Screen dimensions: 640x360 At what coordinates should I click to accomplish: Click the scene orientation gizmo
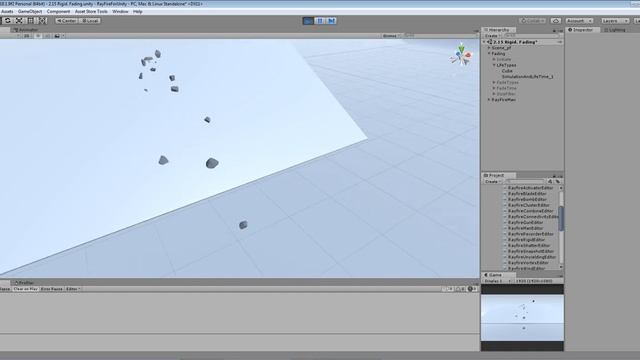pyautogui.click(x=461, y=54)
